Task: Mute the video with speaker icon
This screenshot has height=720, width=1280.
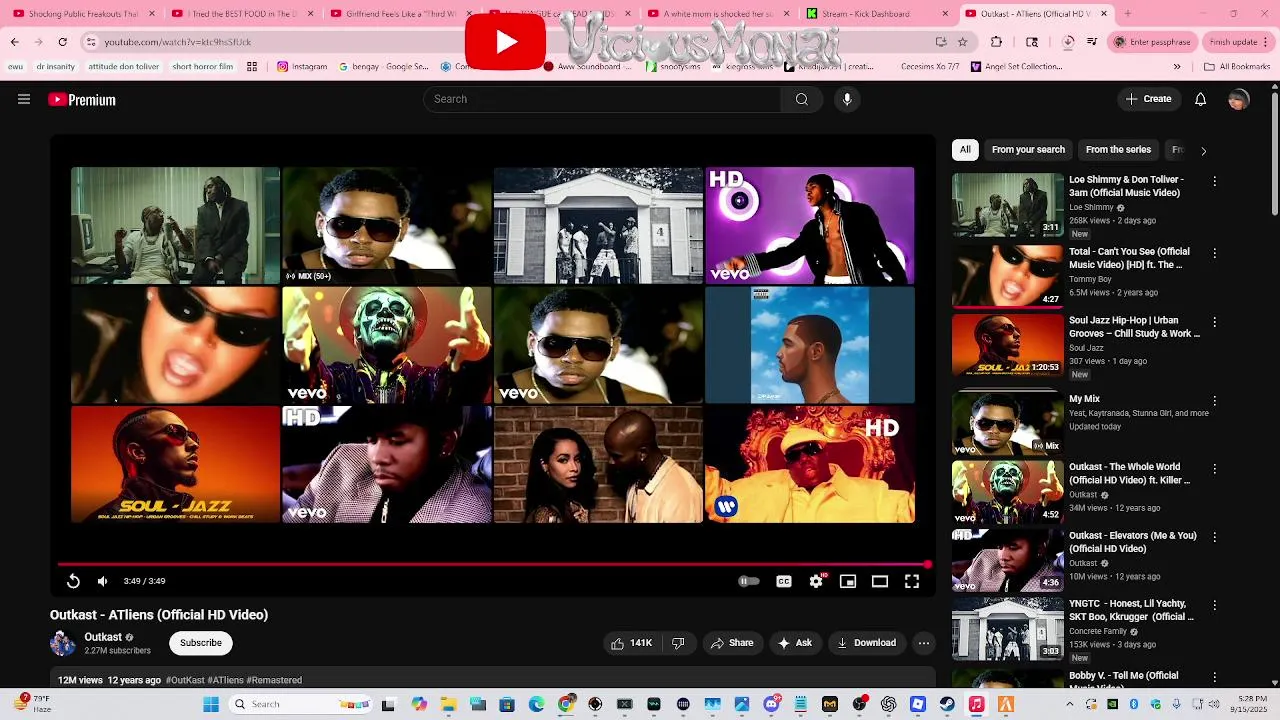Action: coord(102,581)
